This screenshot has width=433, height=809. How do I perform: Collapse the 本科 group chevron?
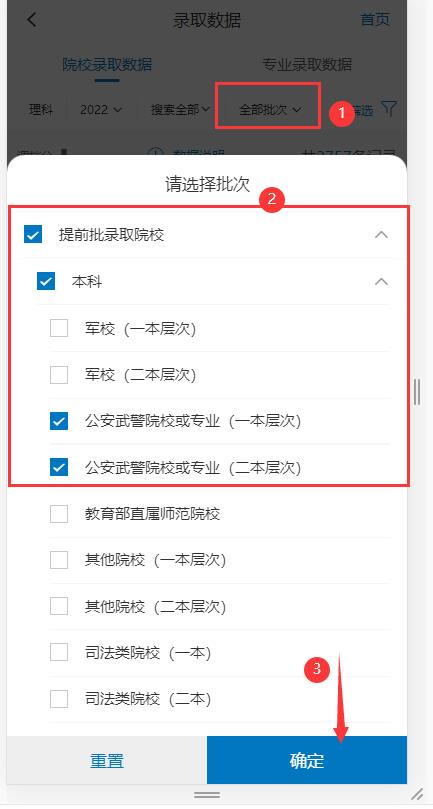[x=381, y=282]
